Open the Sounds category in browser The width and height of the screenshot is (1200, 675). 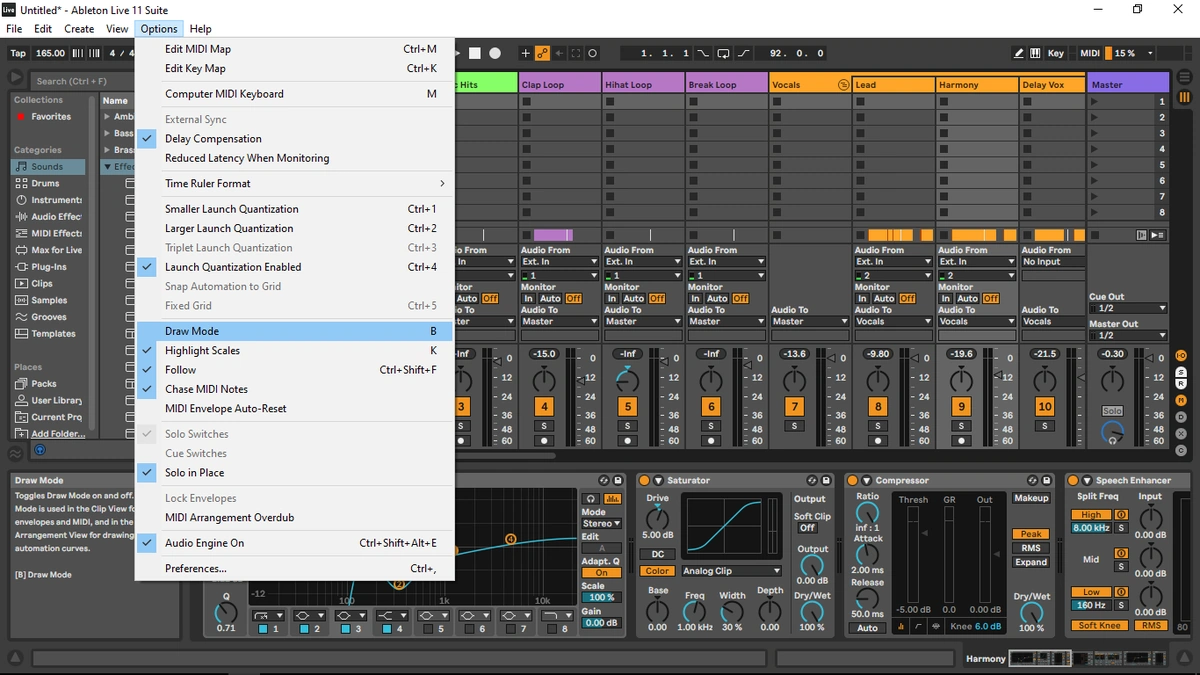pyautogui.click(x=48, y=167)
